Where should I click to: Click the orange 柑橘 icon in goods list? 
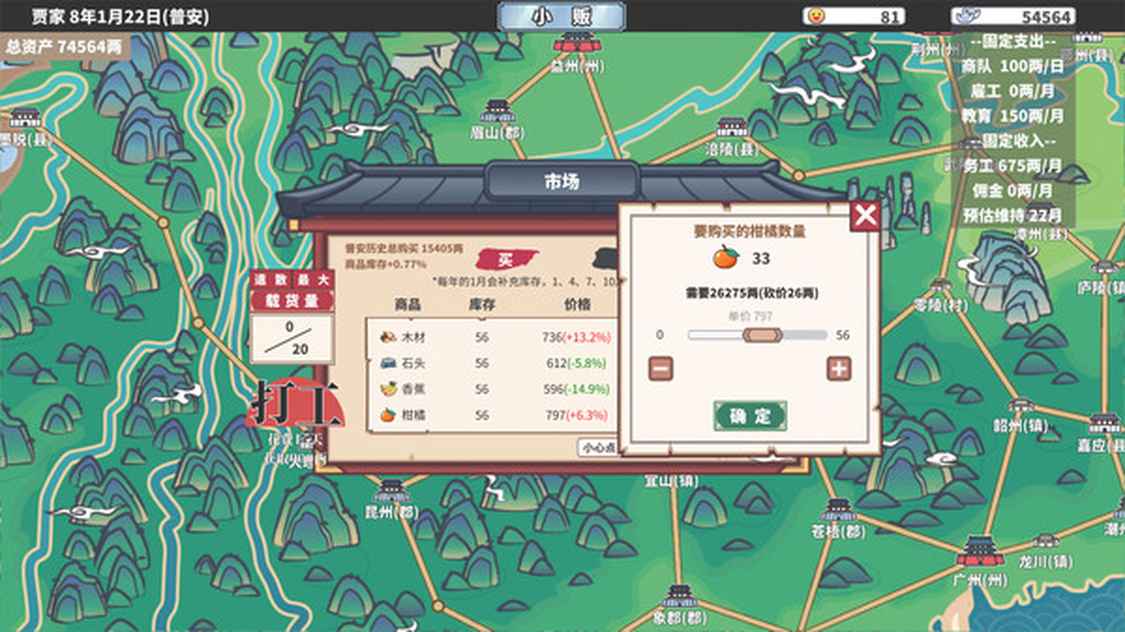tap(388, 415)
